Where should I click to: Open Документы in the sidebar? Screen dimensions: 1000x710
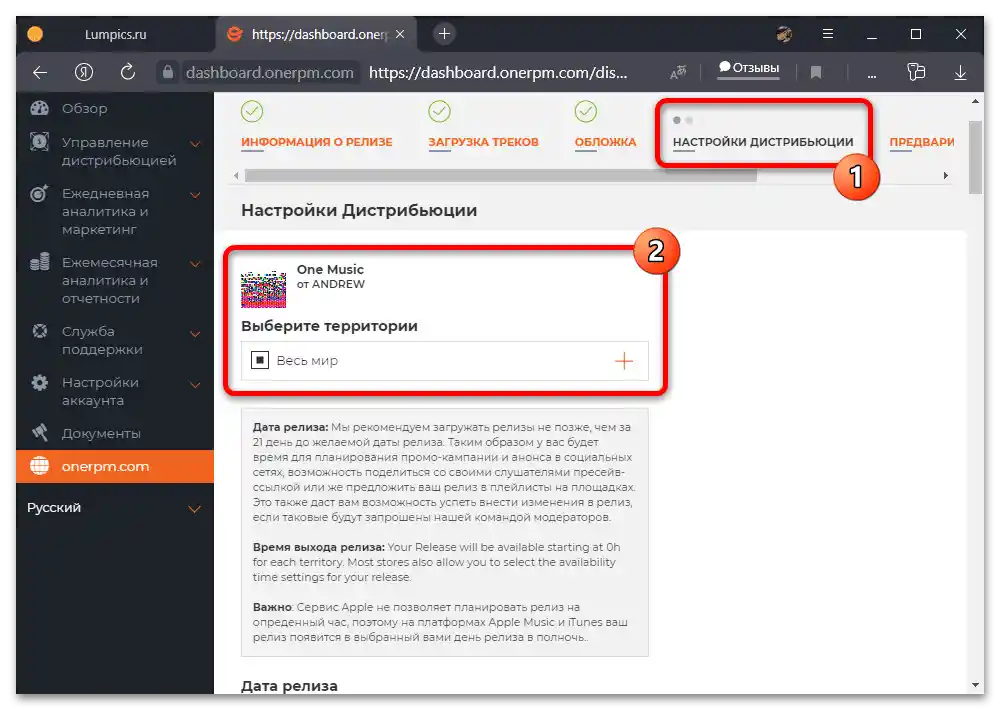click(101, 434)
